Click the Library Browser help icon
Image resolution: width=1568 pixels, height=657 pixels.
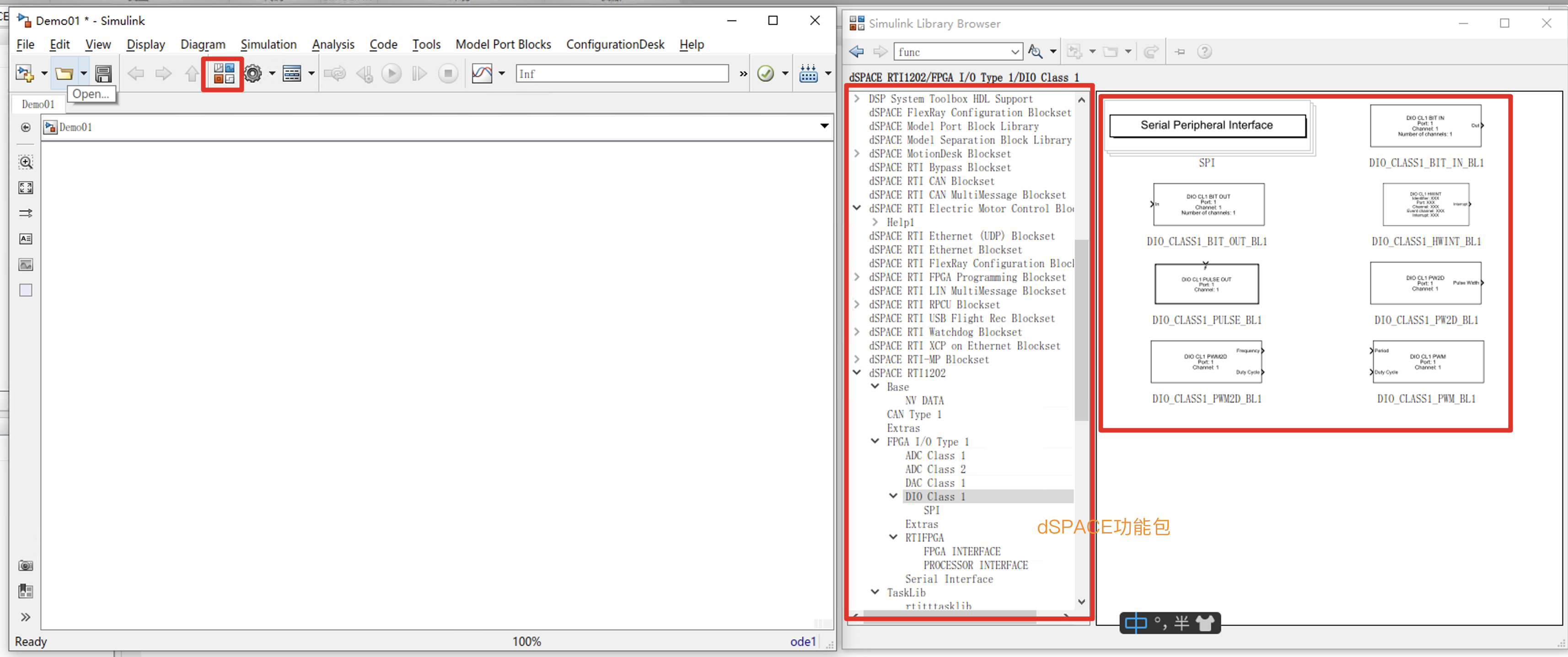point(1204,51)
